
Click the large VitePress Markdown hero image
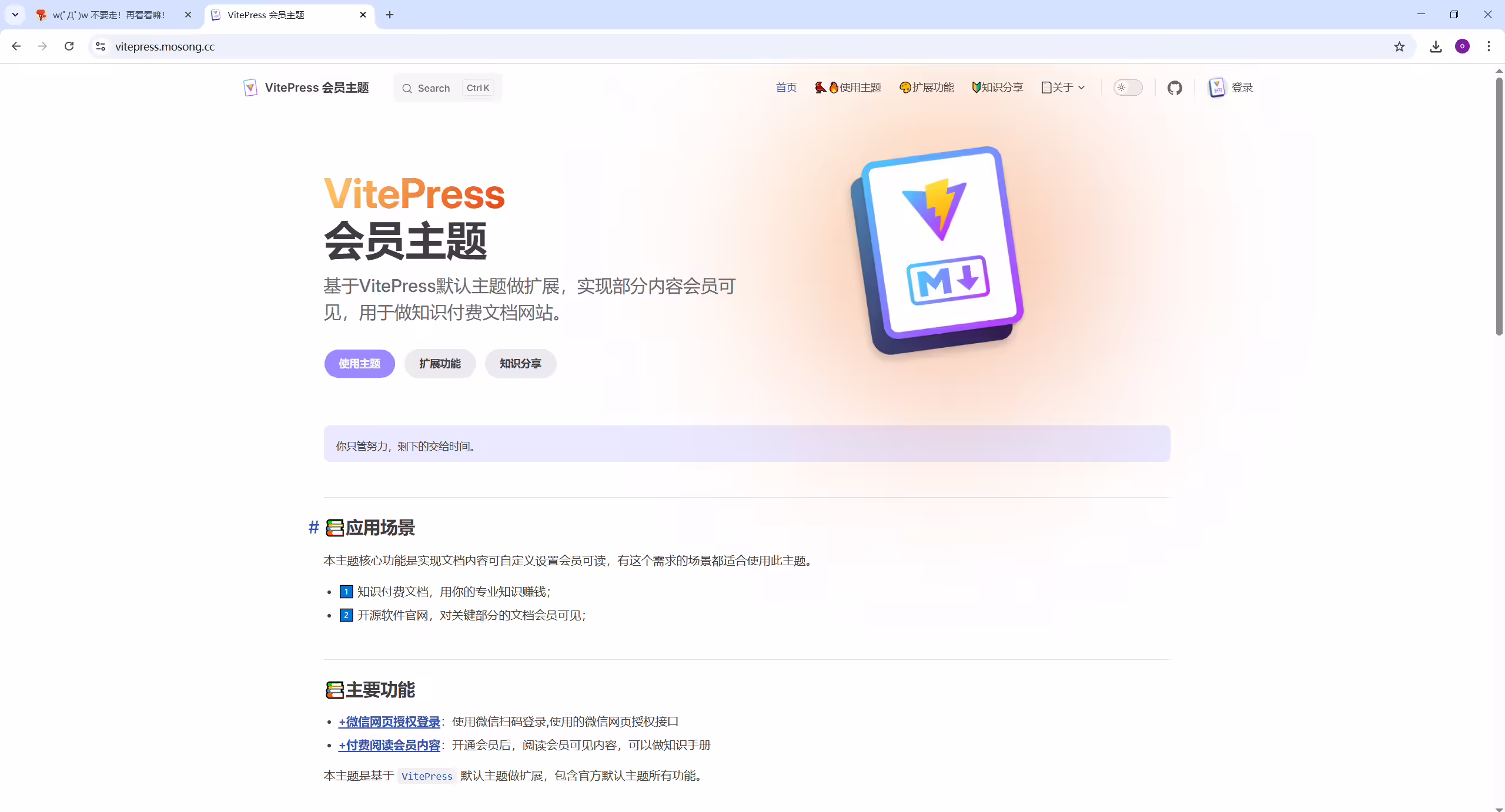(x=937, y=250)
